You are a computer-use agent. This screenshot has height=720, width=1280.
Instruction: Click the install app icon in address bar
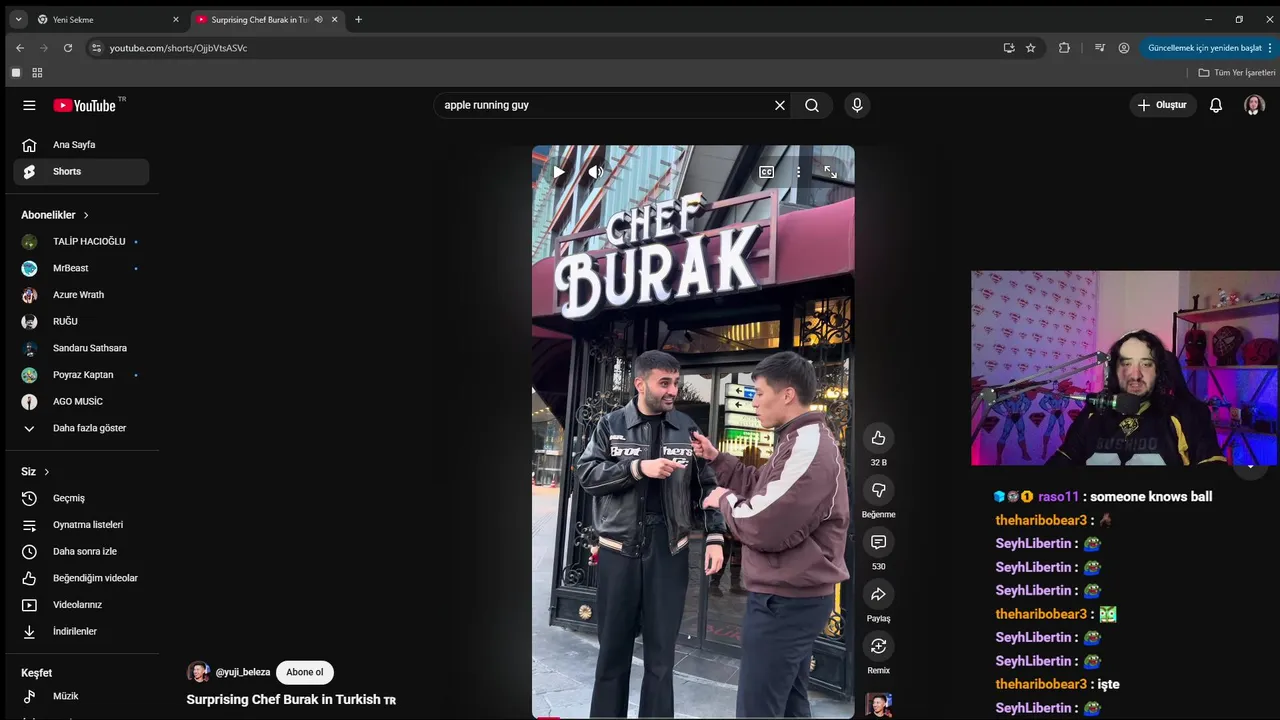click(1009, 48)
